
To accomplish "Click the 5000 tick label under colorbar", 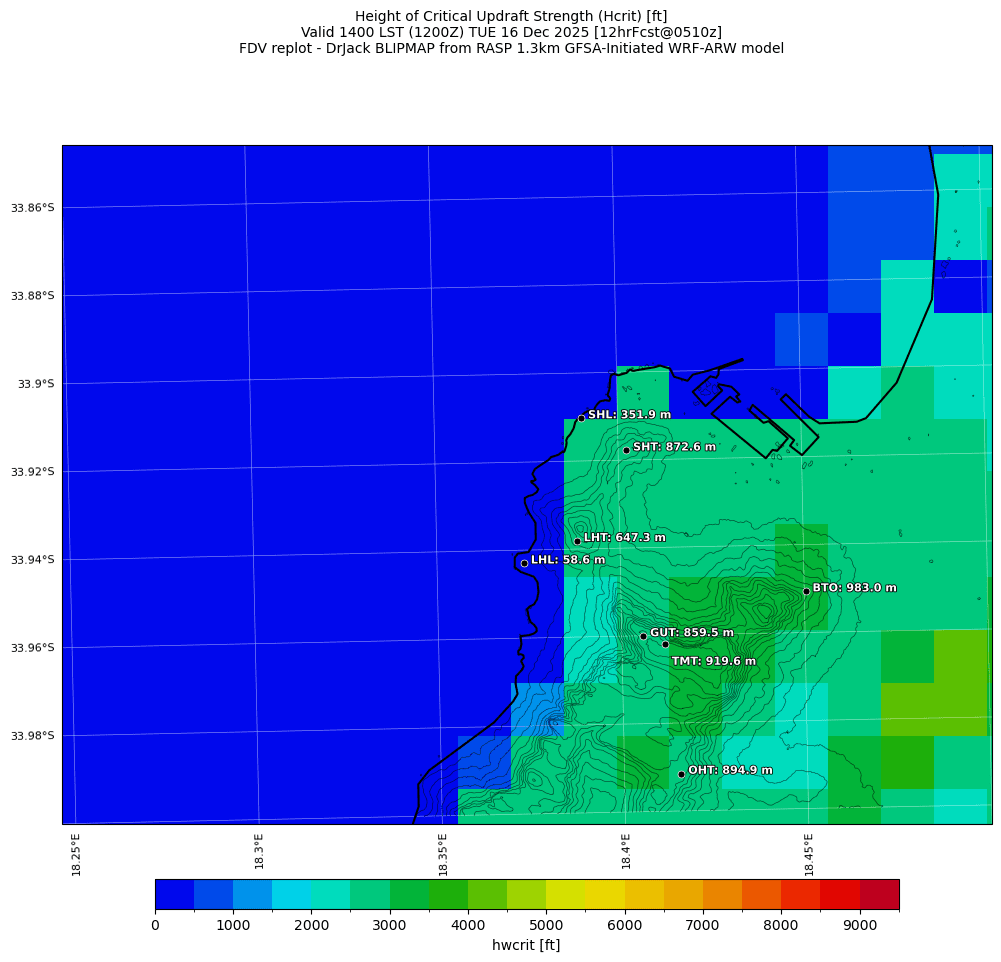I will click(x=546, y=926).
